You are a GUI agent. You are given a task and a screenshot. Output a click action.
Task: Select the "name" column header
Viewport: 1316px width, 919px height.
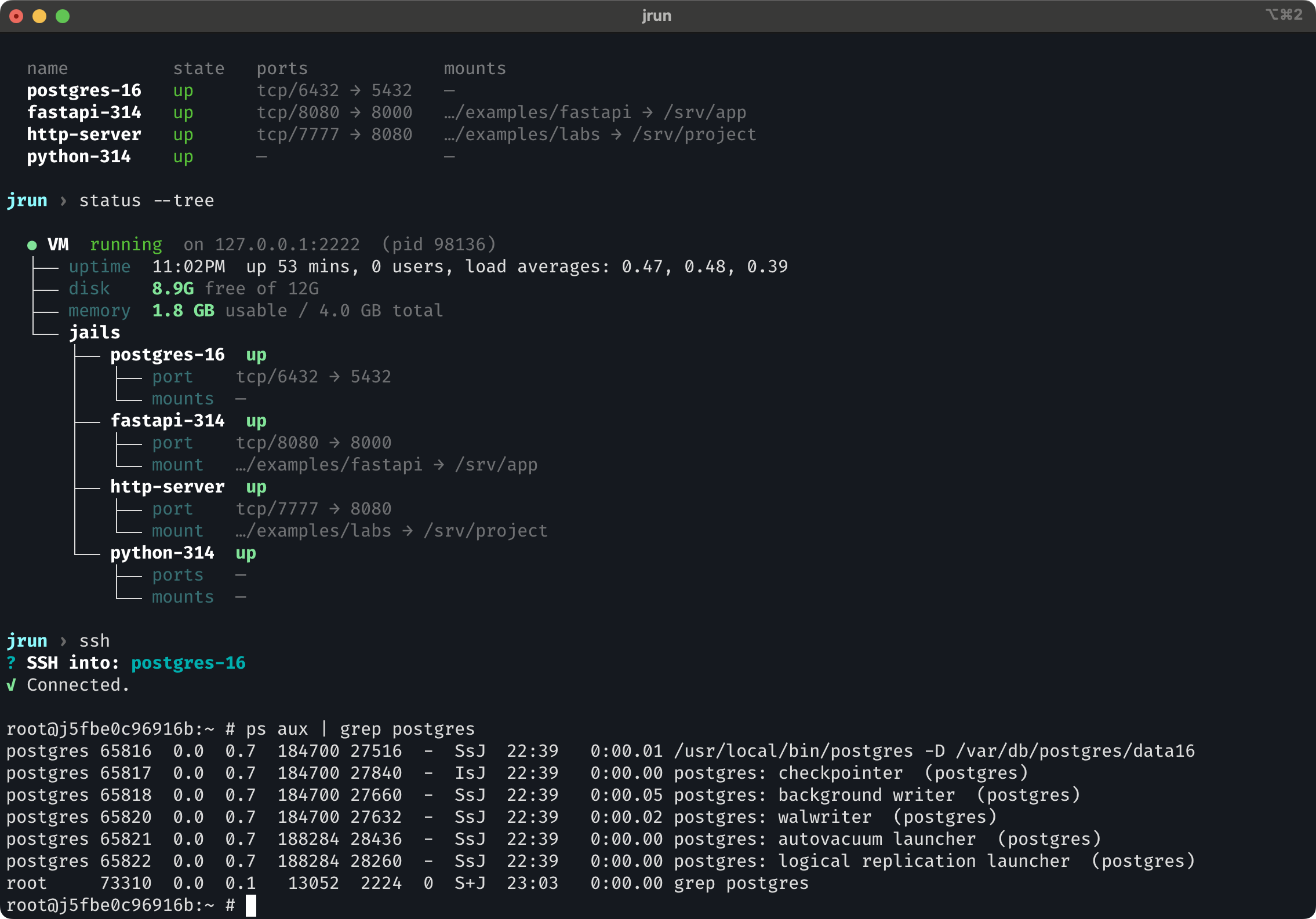click(48, 68)
